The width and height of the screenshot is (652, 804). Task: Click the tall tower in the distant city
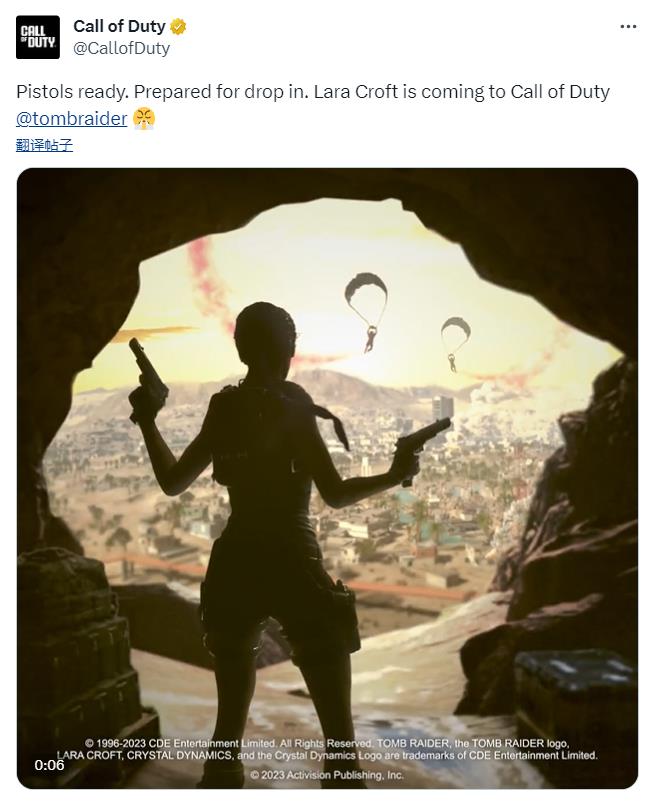pyautogui.click(x=443, y=410)
